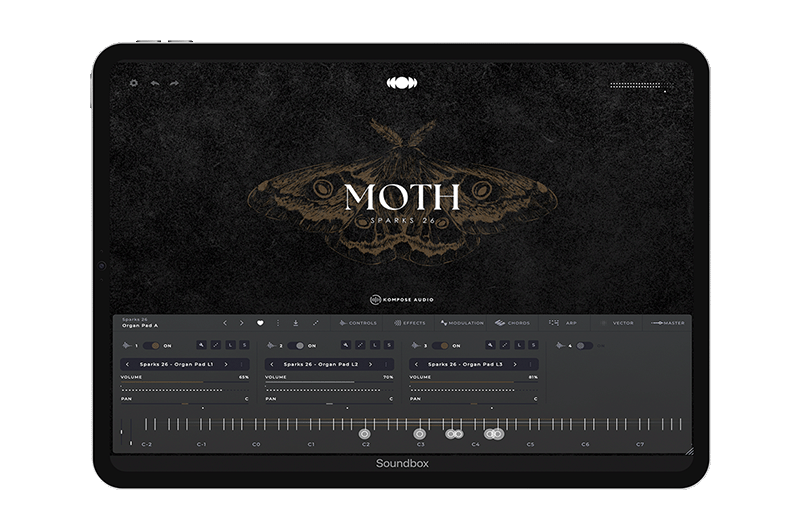Click layer 1 expand arrows icon
Screen dimensions: 800x530
[216, 345]
